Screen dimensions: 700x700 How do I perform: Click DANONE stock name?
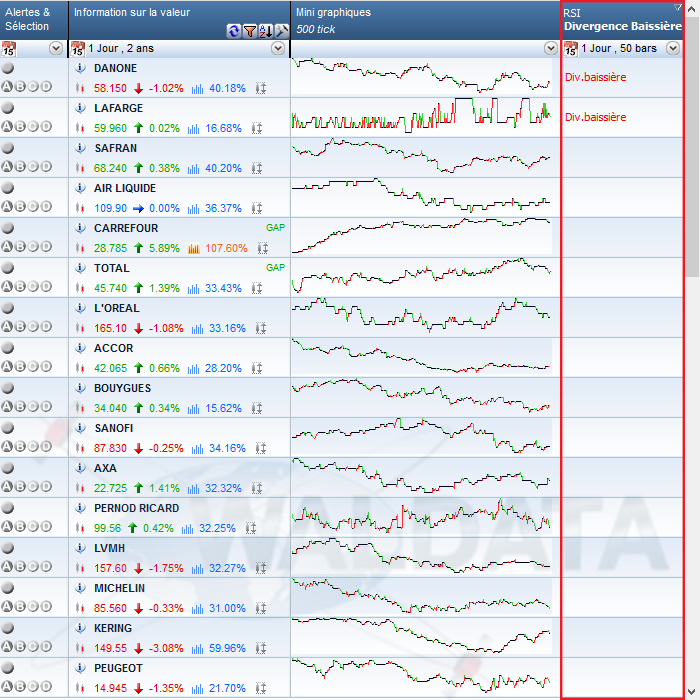115,68
